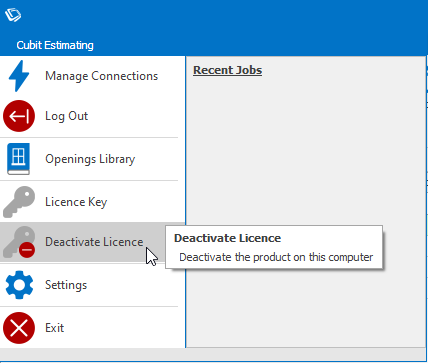Choose the Exit label in the menu
428x363 pixels.
(54, 328)
